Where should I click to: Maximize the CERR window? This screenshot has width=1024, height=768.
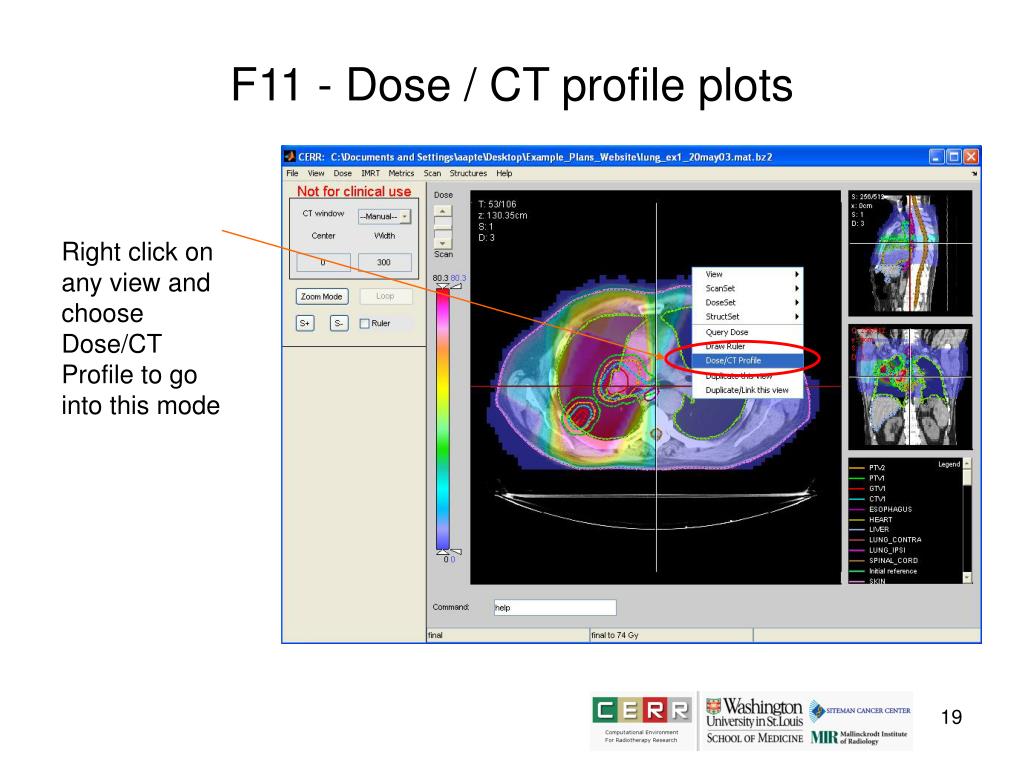tap(953, 157)
